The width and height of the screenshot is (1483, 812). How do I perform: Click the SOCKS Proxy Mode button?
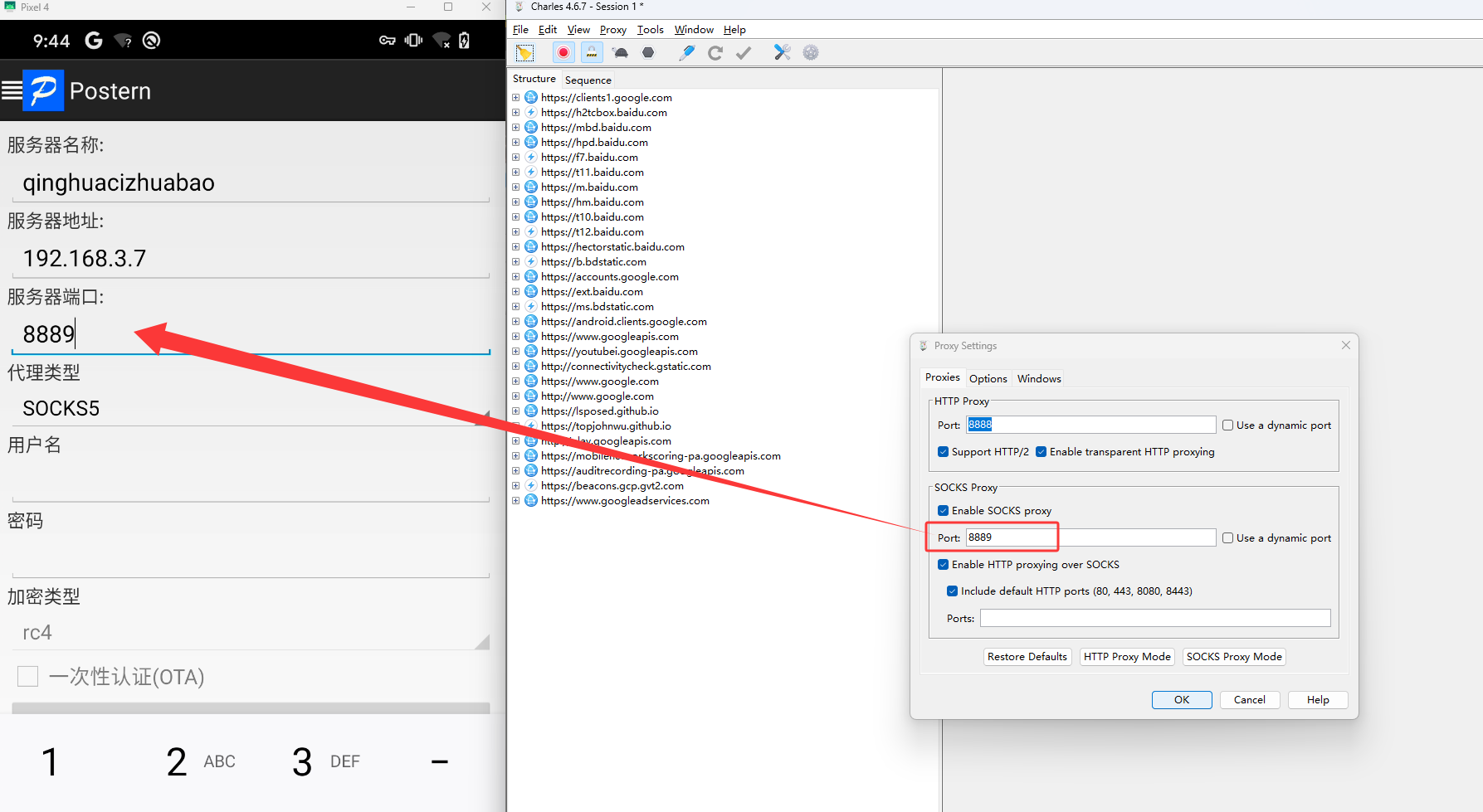click(1234, 657)
